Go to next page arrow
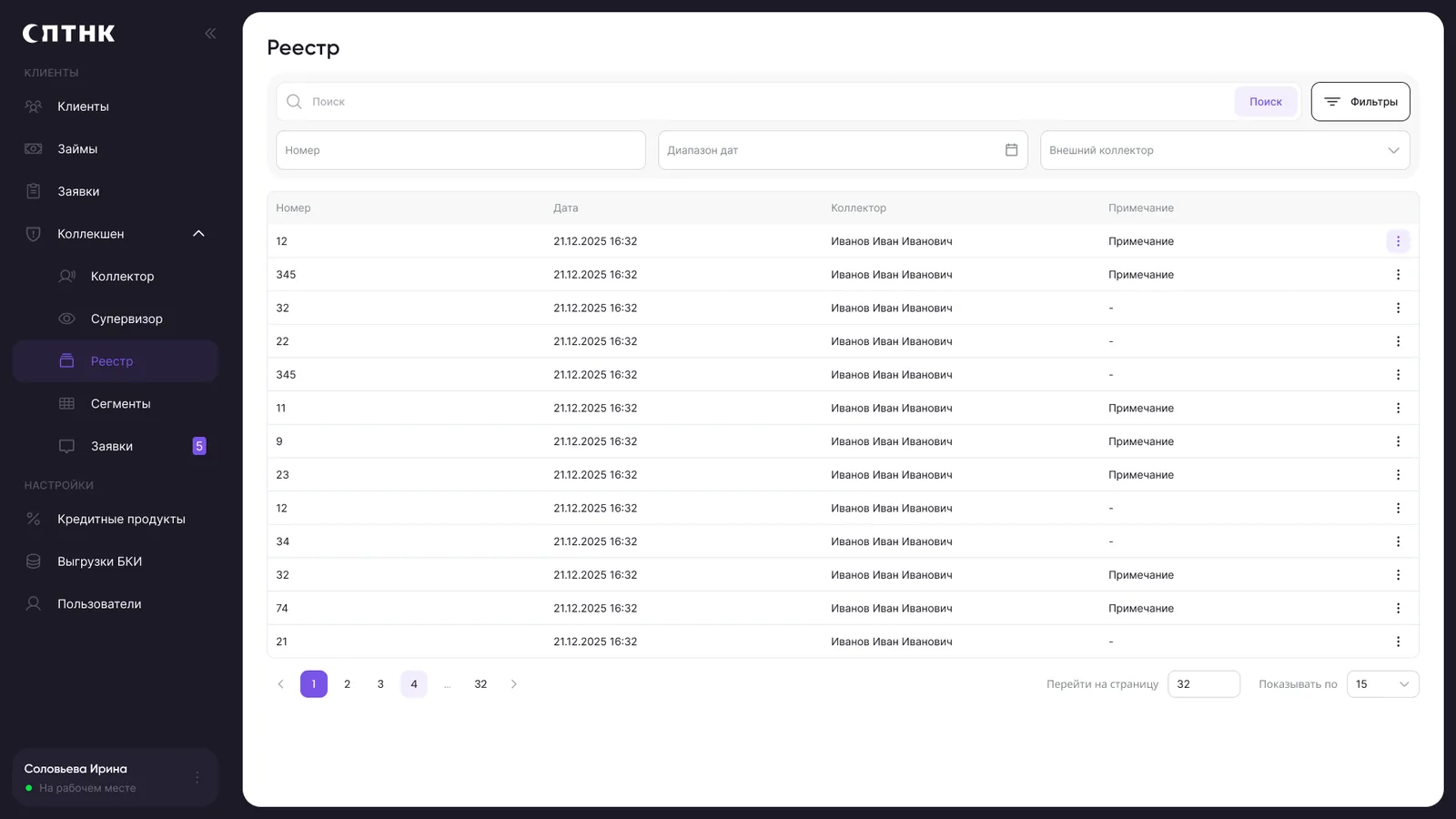 click(513, 684)
